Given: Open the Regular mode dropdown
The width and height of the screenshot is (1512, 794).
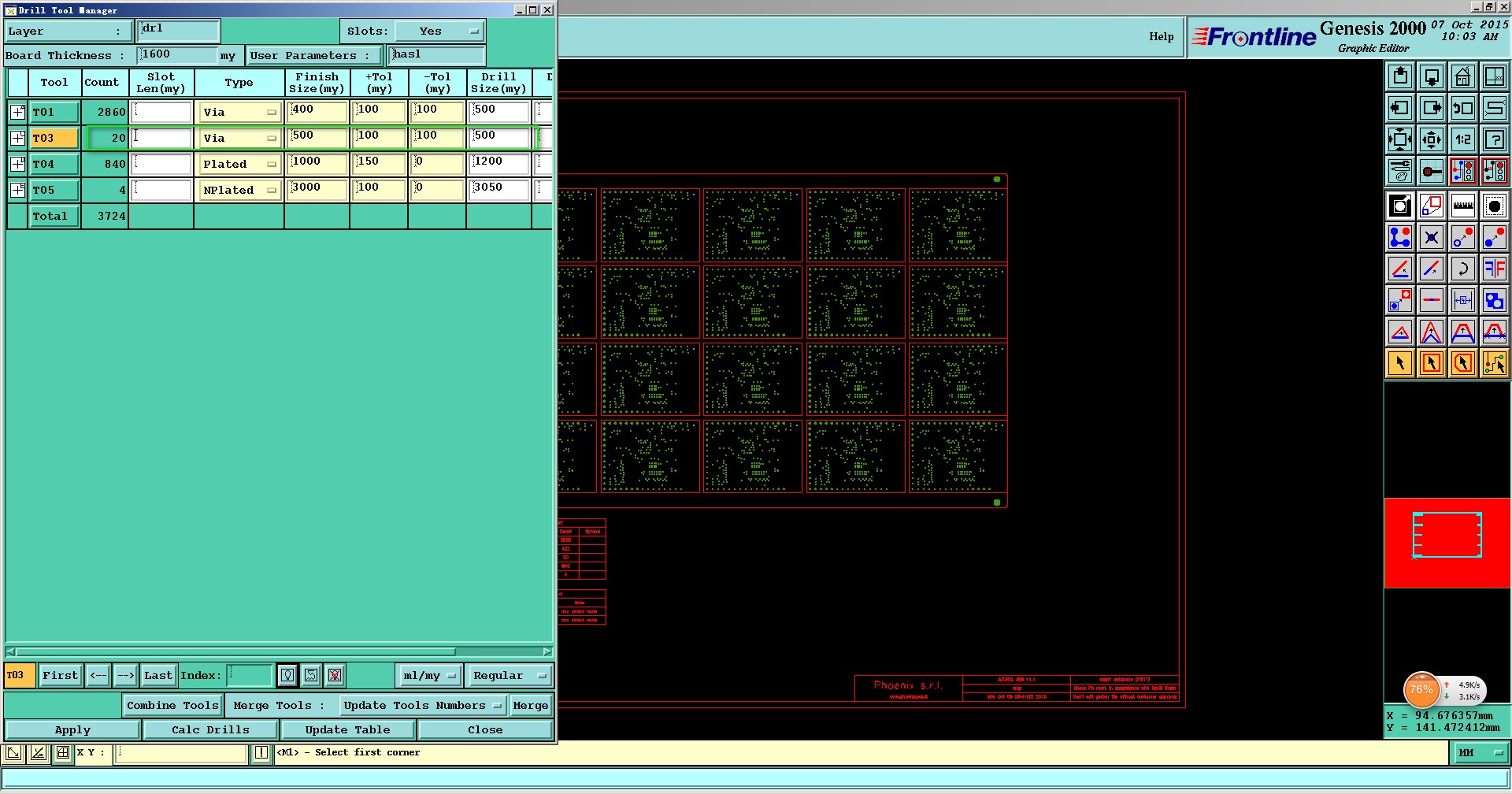Looking at the screenshot, I should [x=510, y=675].
